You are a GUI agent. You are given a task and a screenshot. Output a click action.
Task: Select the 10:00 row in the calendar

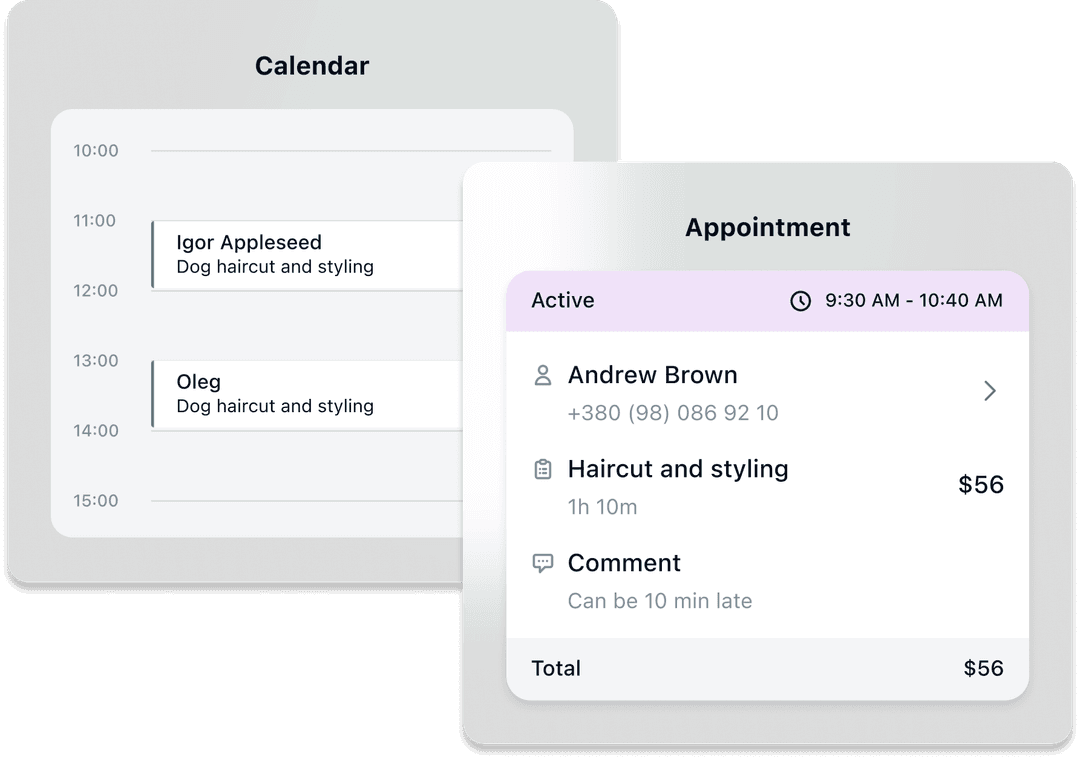[95, 151]
